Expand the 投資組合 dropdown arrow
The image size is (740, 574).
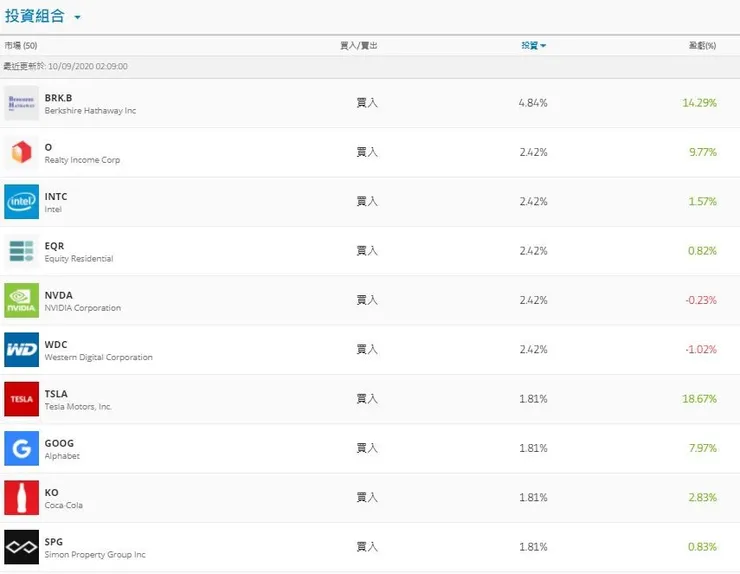[x=78, y=17]
